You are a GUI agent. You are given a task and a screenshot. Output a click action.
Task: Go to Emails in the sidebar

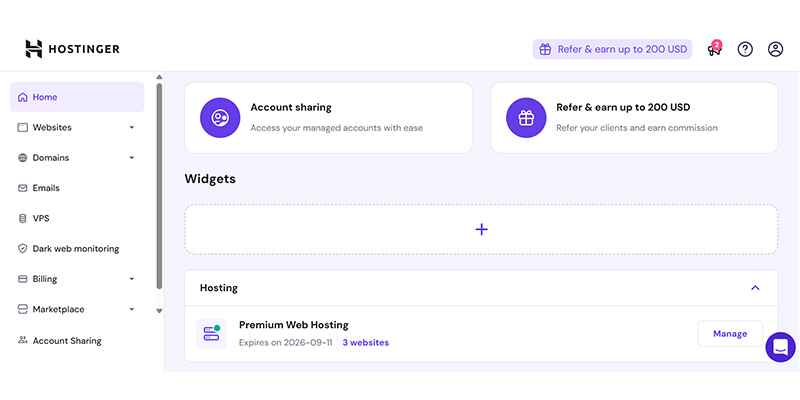(77, 188)
